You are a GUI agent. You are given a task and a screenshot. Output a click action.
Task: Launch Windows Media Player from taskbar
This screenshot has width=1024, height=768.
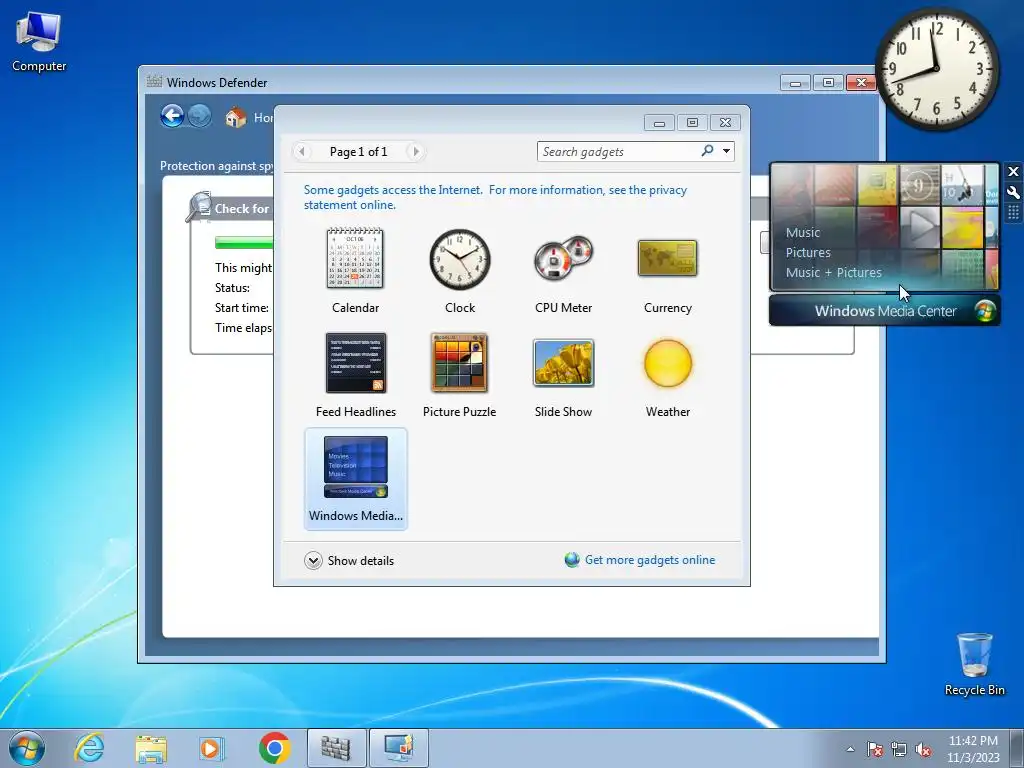[x=212, y=748]
